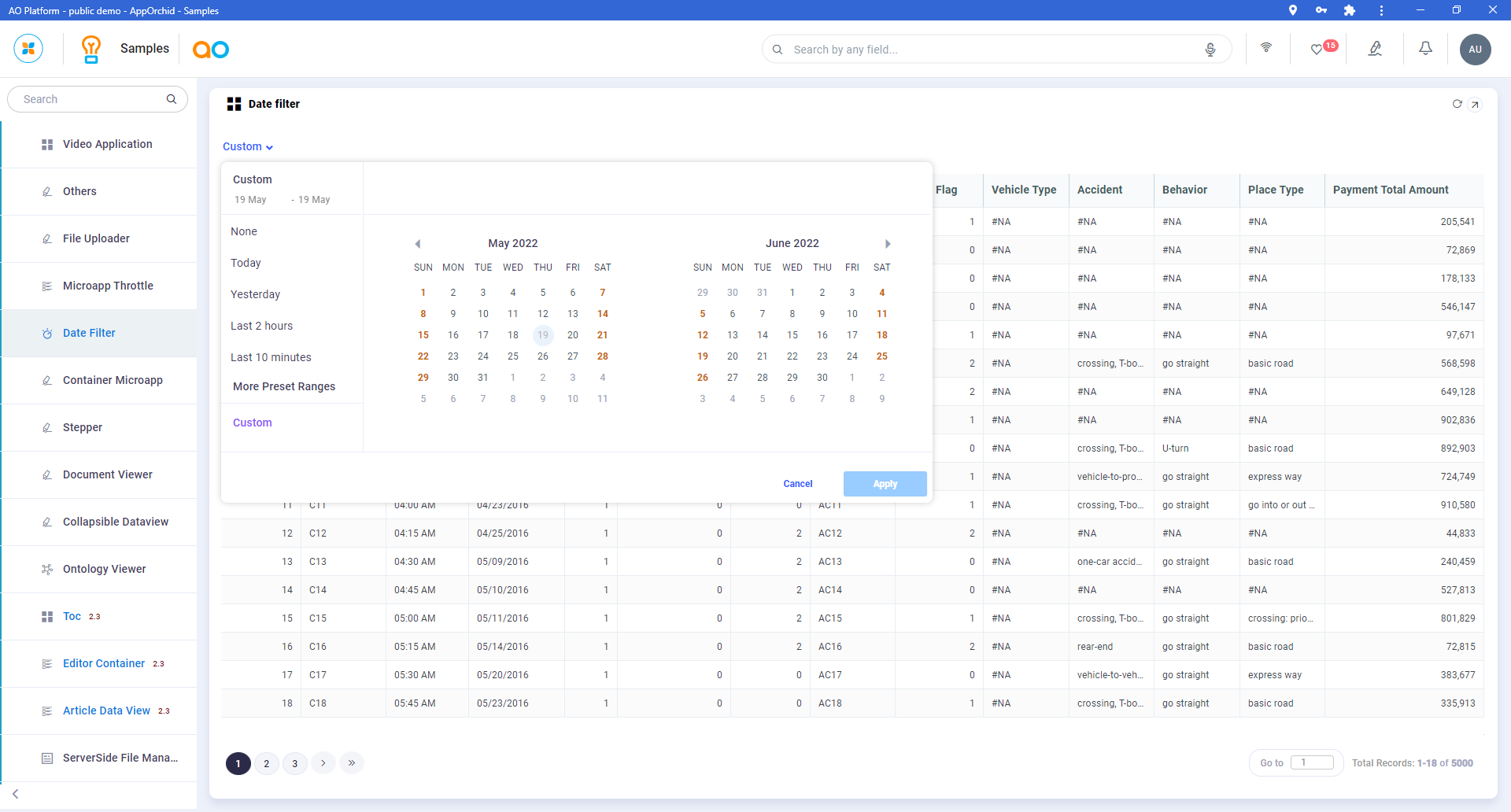Go to page 2 of results
The width and height of the screenshot is (1511, 812).
coord(267,763)
